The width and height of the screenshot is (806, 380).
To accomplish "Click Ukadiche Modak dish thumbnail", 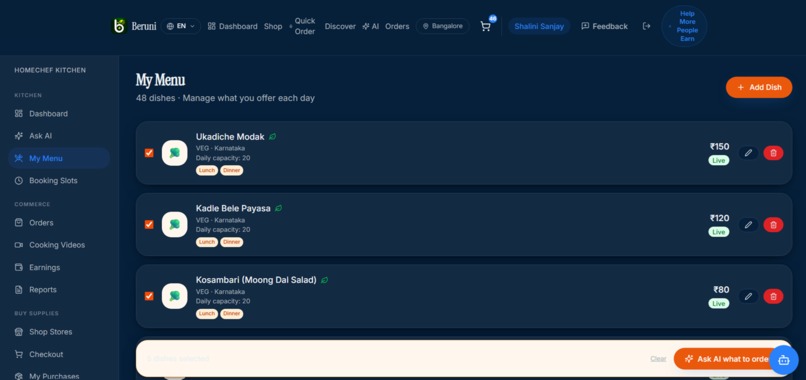I will tap(174, 153).
